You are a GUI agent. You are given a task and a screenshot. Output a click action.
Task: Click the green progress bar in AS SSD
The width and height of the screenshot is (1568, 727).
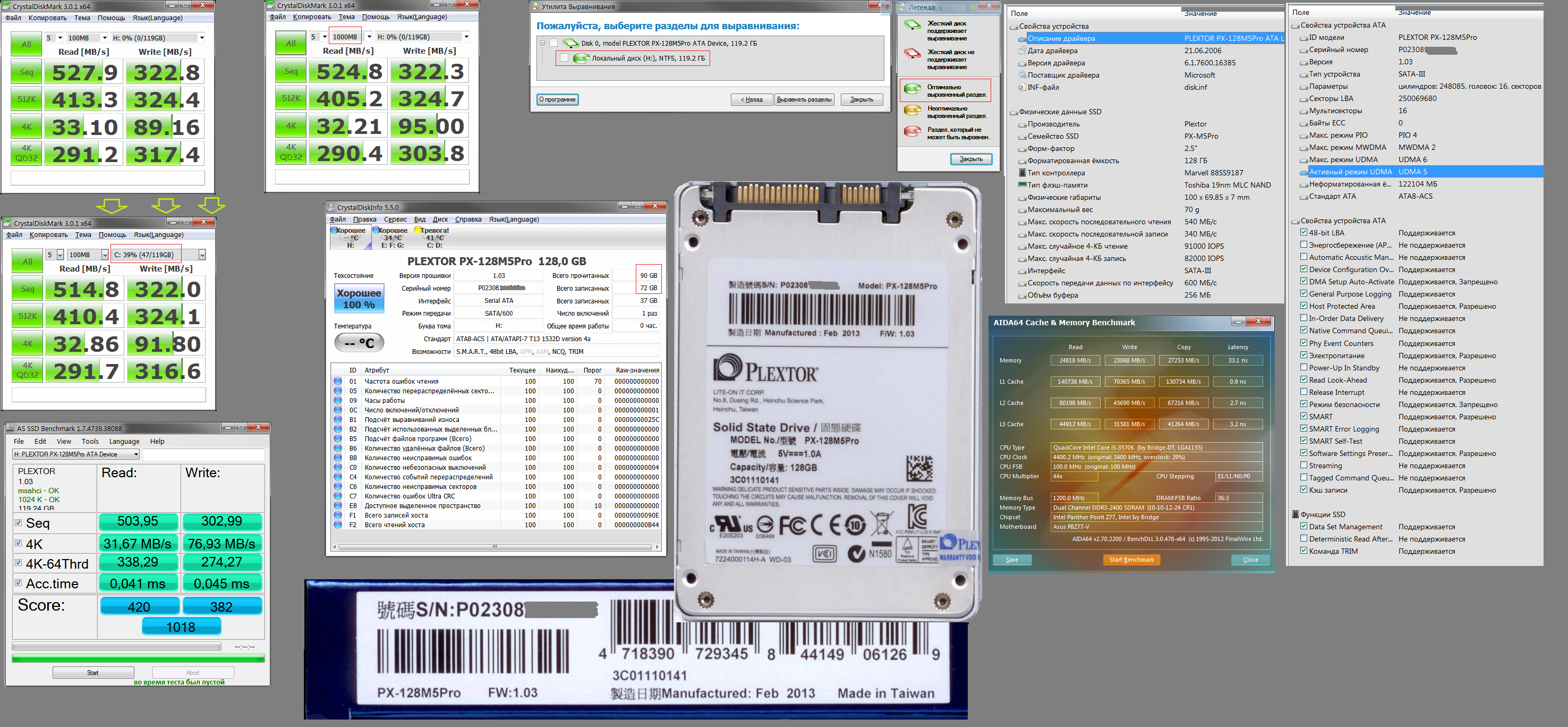point(138,658)
